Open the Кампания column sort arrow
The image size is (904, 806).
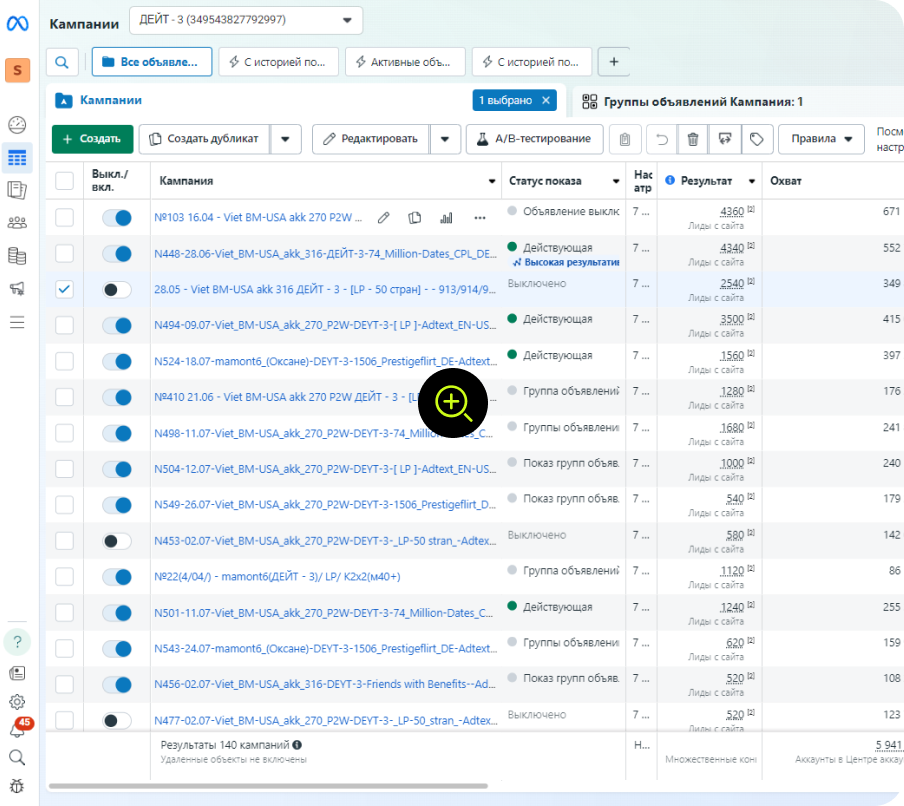(492, 181)
